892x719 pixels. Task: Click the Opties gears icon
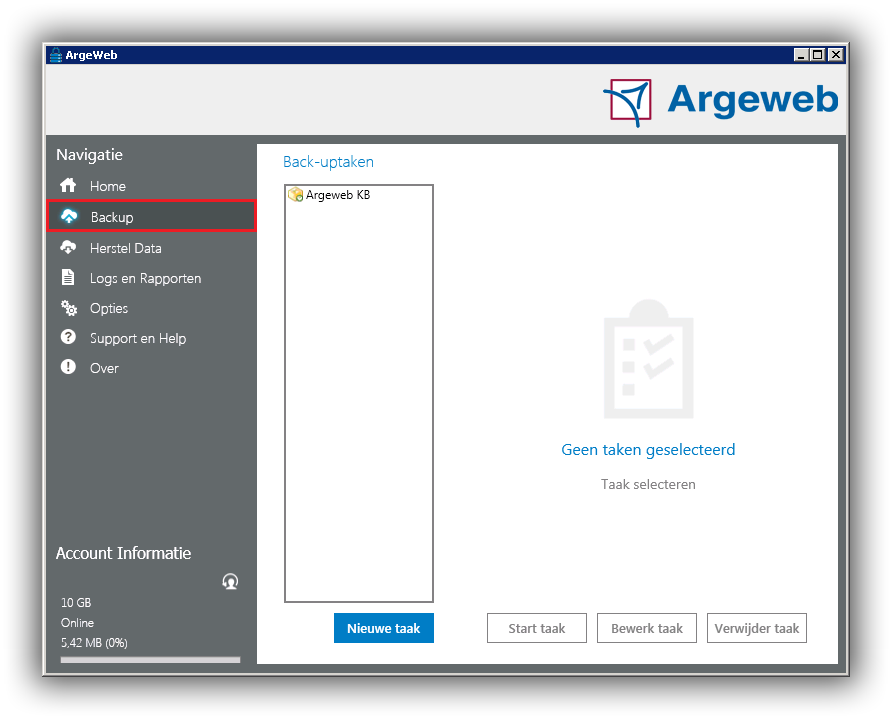(x=69, y=308)
